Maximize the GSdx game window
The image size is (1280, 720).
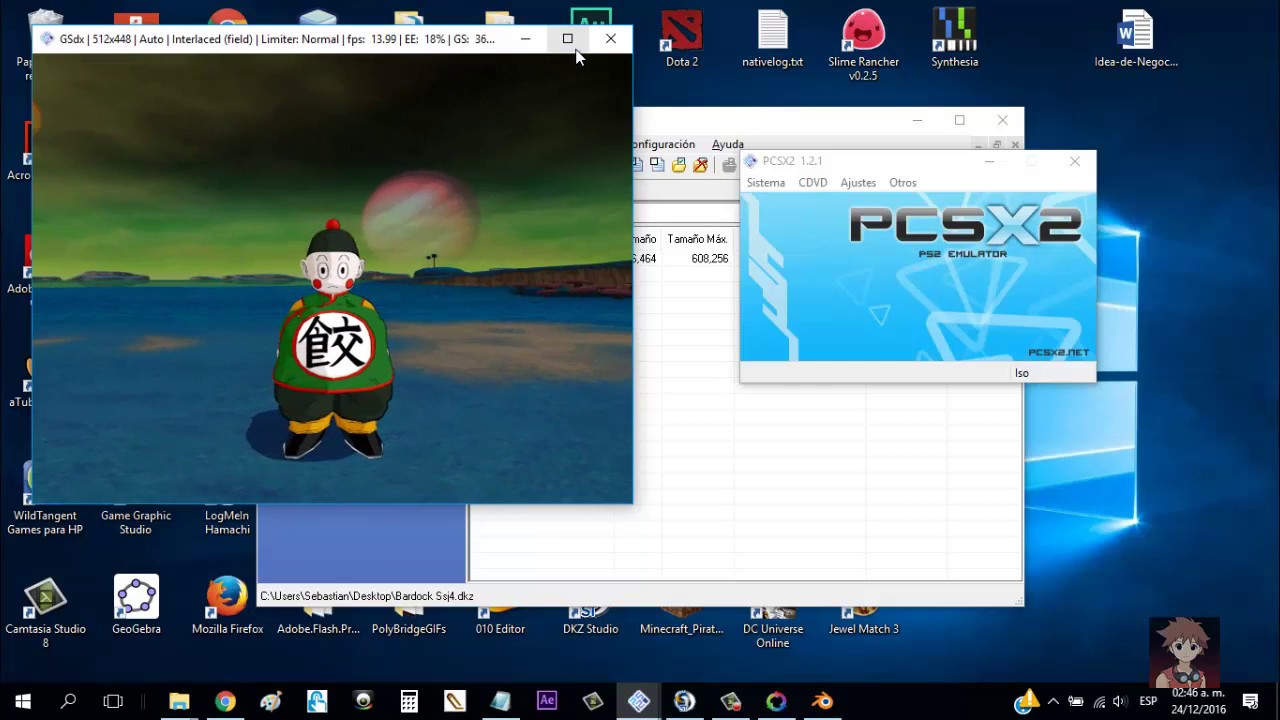[567, 39]
